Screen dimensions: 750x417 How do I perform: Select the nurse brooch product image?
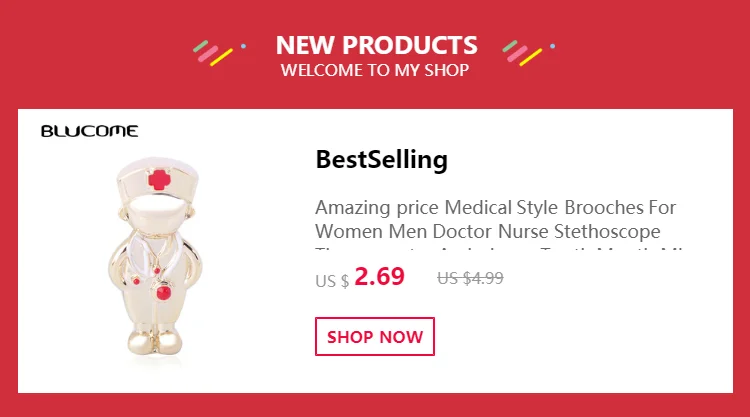coord(156,256)
